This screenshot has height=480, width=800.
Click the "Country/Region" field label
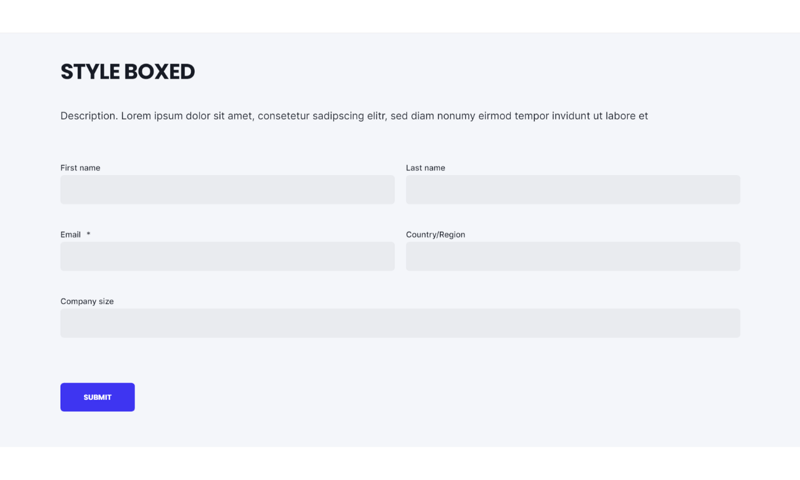(435, 235)
